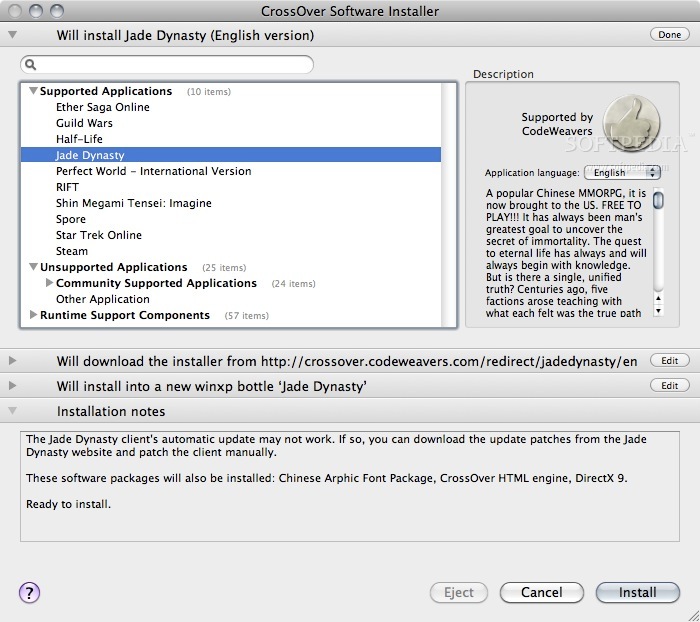Click the application list vertical scrollbar
Viewport: 700px width, 622px height.
click(x=449, y=205)
